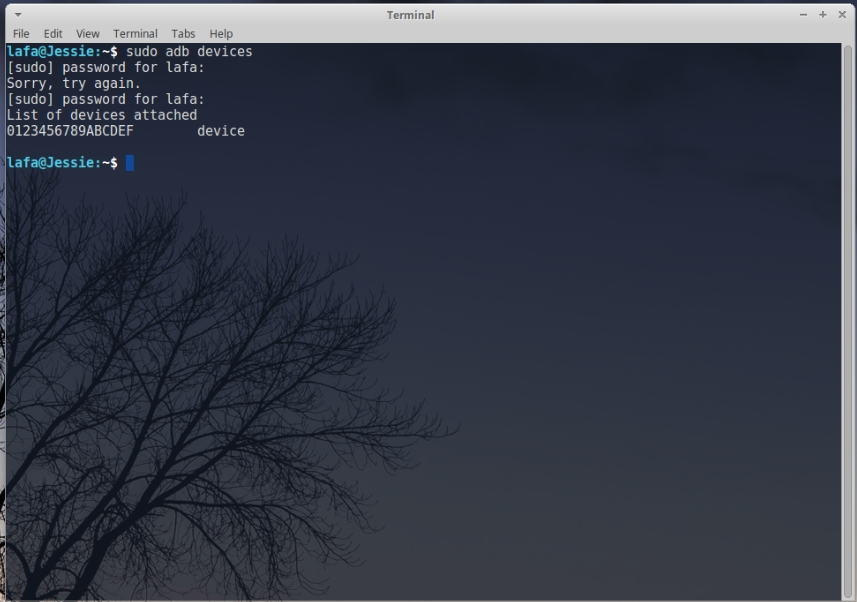This screenshot has width=857, height=602.
Task: Open the Edit menu
Action: pos(53,33)
